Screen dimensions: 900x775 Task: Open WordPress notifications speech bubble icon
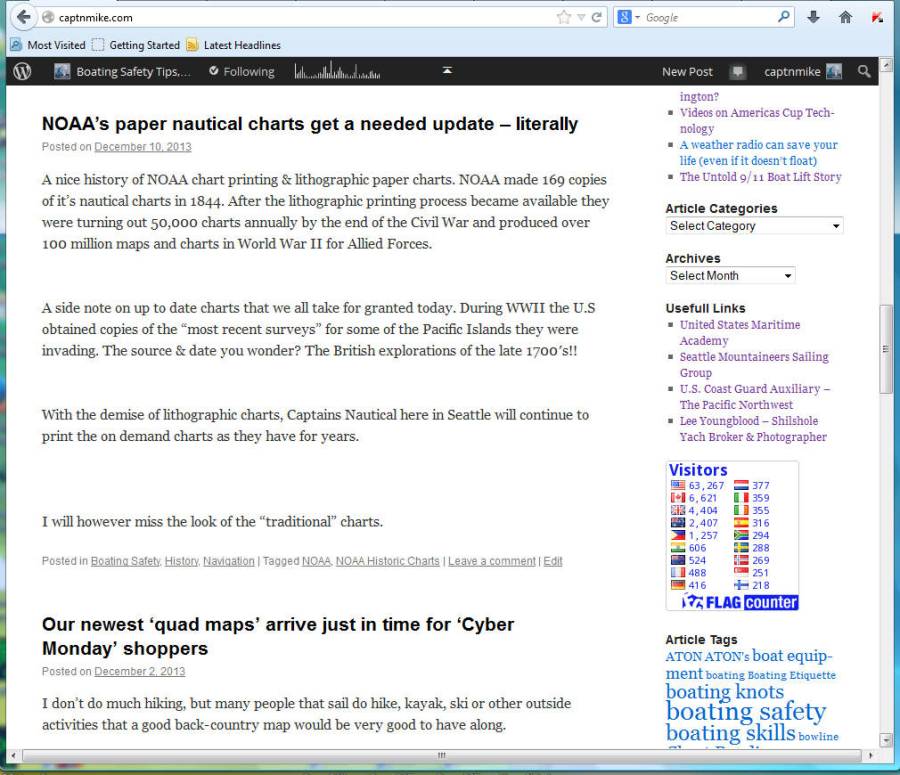738,71
